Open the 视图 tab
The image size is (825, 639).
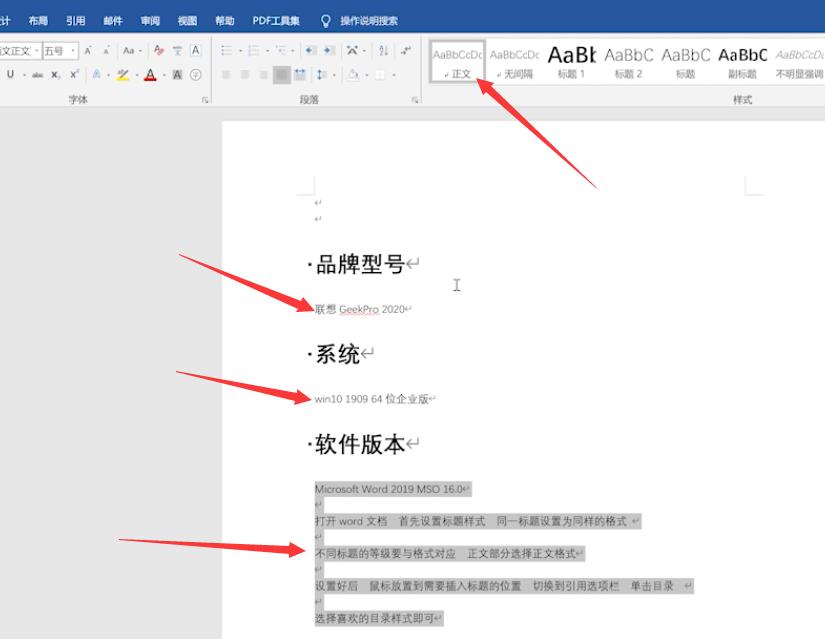[187, 21]
